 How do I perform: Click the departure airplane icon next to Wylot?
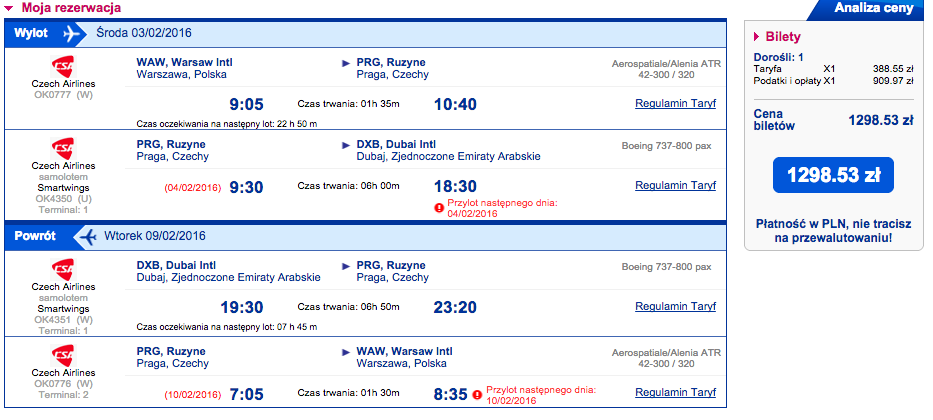click(x=71, y=33)
